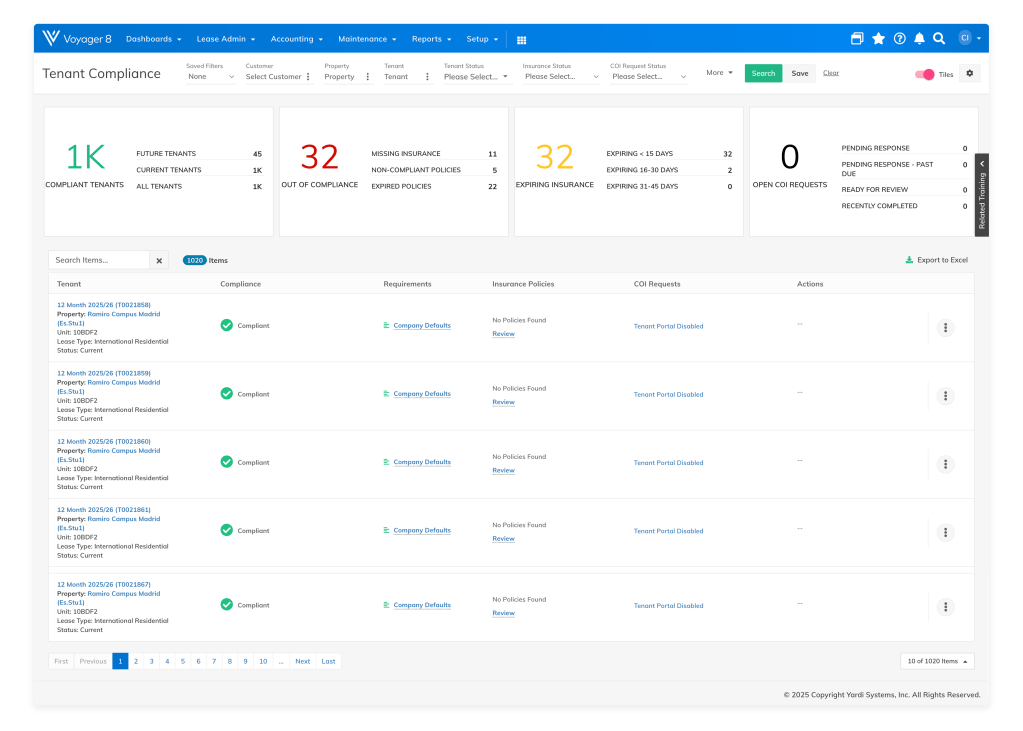Open the actions menu for the first tenant row
The image size is (1023, 731).
click(944, 327)
